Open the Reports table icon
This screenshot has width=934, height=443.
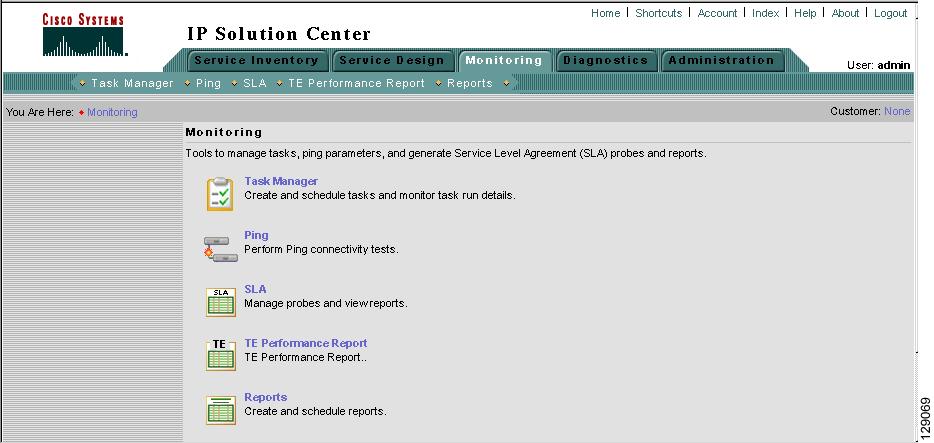tap(221, 411)
